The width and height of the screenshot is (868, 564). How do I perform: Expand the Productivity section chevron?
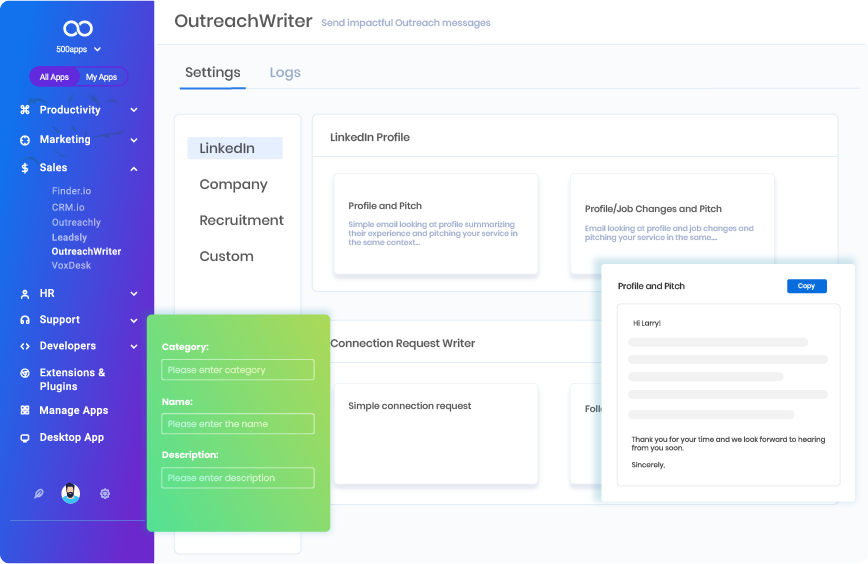134,110
